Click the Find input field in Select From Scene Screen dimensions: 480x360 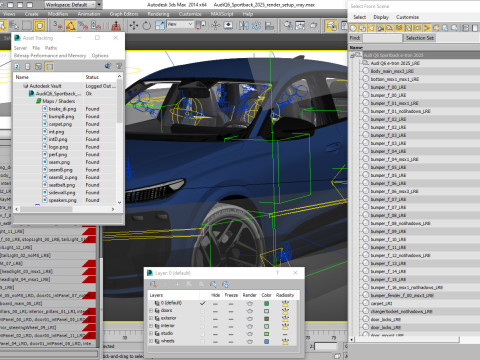click(x=382, y=38)
